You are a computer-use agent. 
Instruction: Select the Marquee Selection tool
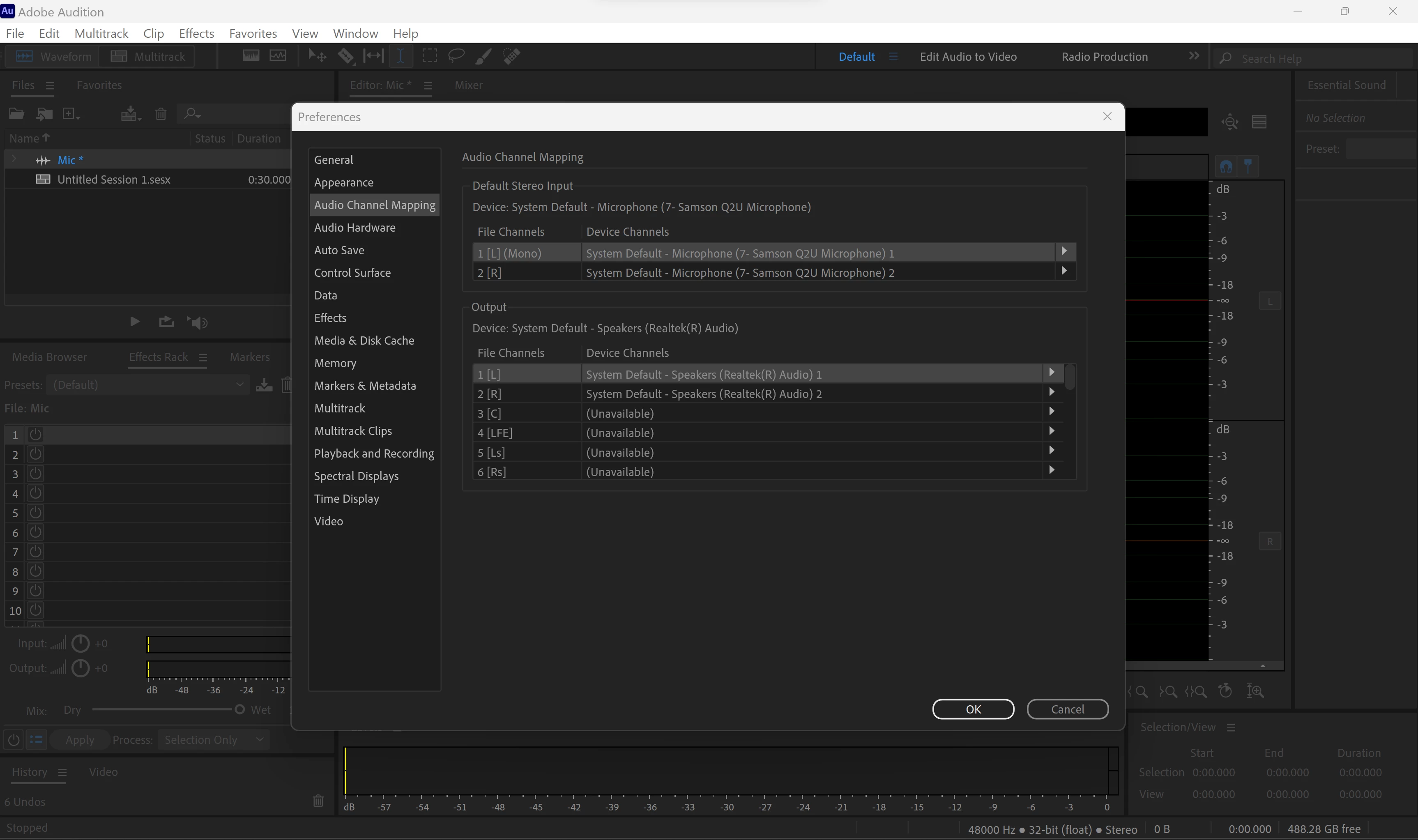[x=430, y=56]
